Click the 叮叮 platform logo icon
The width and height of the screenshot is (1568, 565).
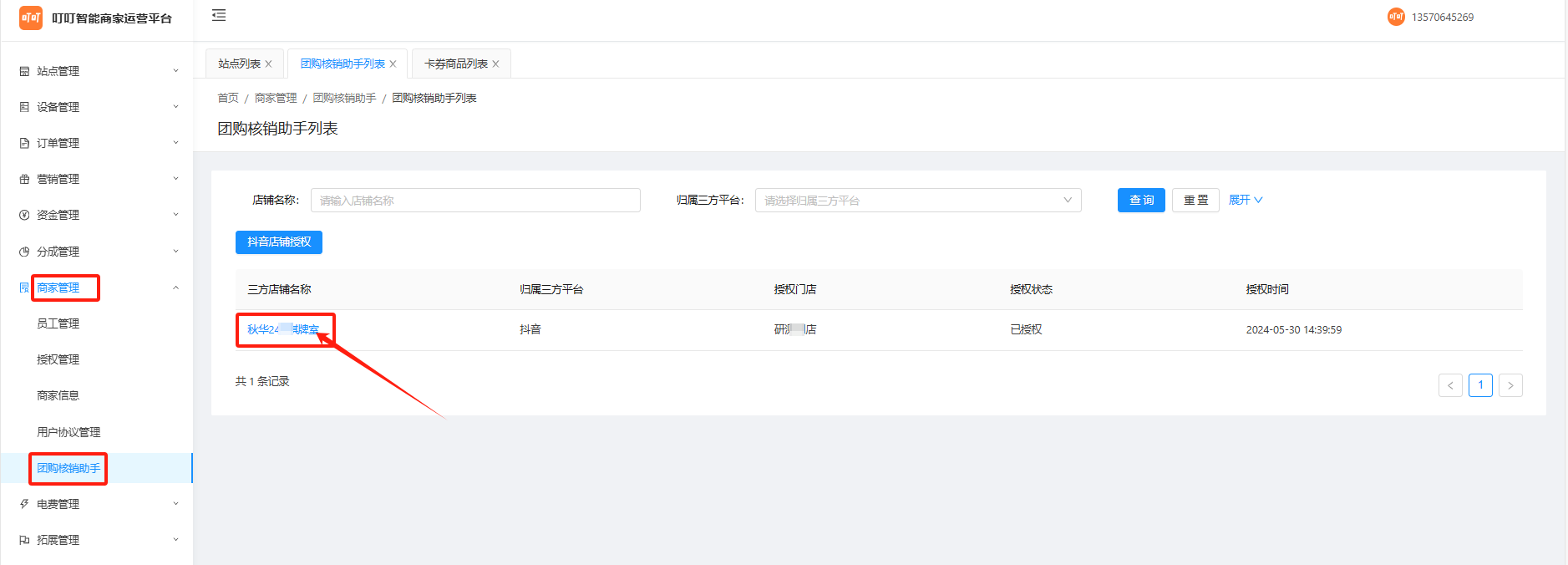31,18
